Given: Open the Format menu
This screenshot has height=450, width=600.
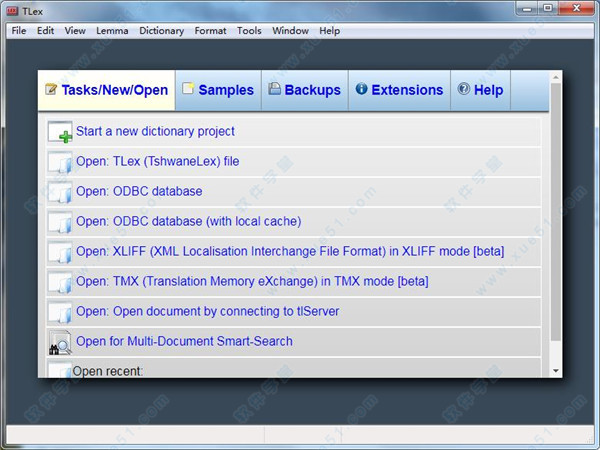Looking at the screenshot, I should 210,31.
